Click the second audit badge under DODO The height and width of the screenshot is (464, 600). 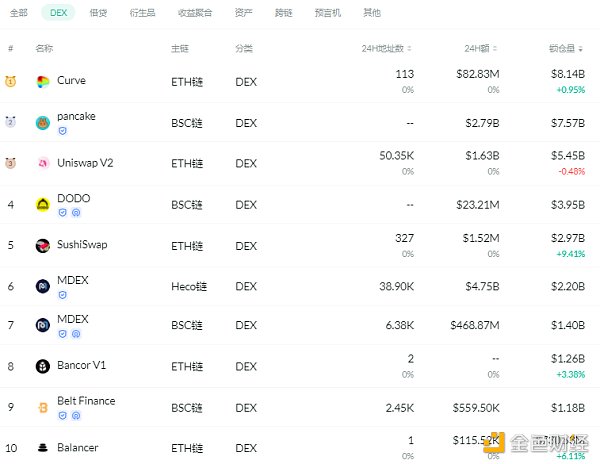tap(76, 213)
